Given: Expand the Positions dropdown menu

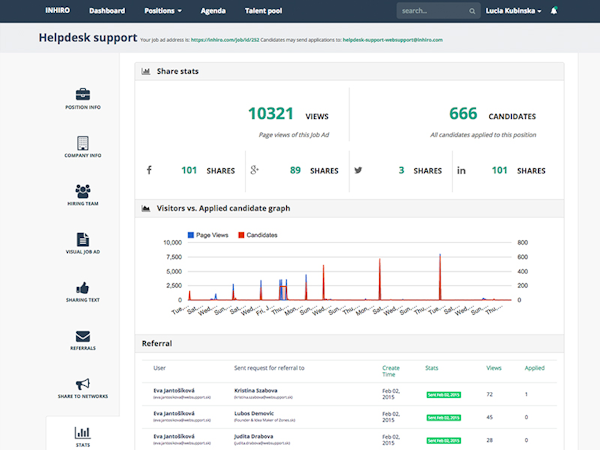Looking at the screenshot, I should point(163,11).
